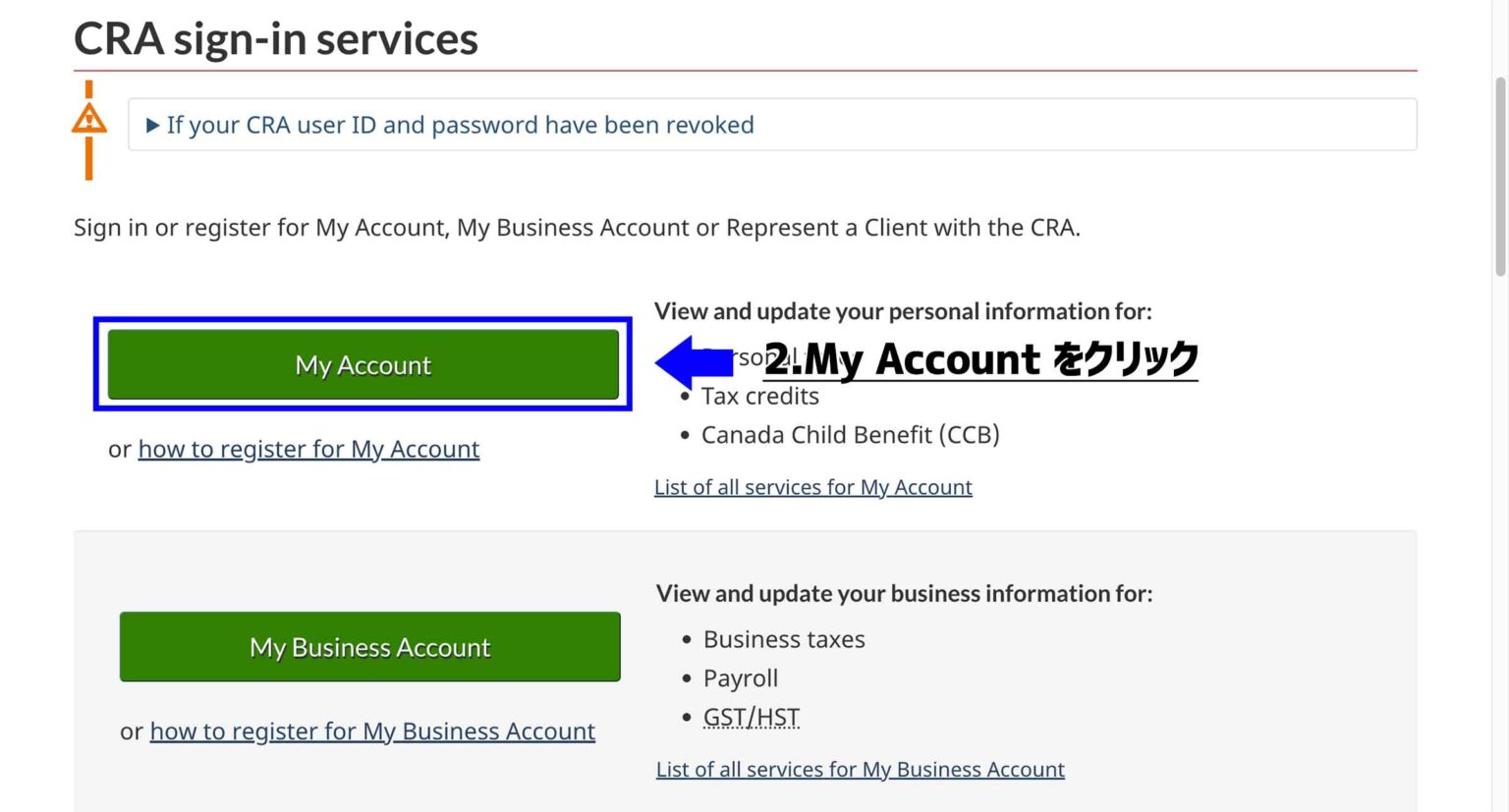This screenshot has height=812, width=1509.
Task: Click the Business taxes bullet item
Action: [783, 638]
